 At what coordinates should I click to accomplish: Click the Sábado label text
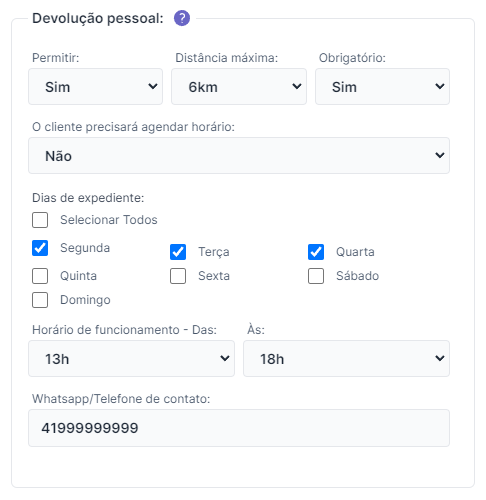tap(357, 276)
